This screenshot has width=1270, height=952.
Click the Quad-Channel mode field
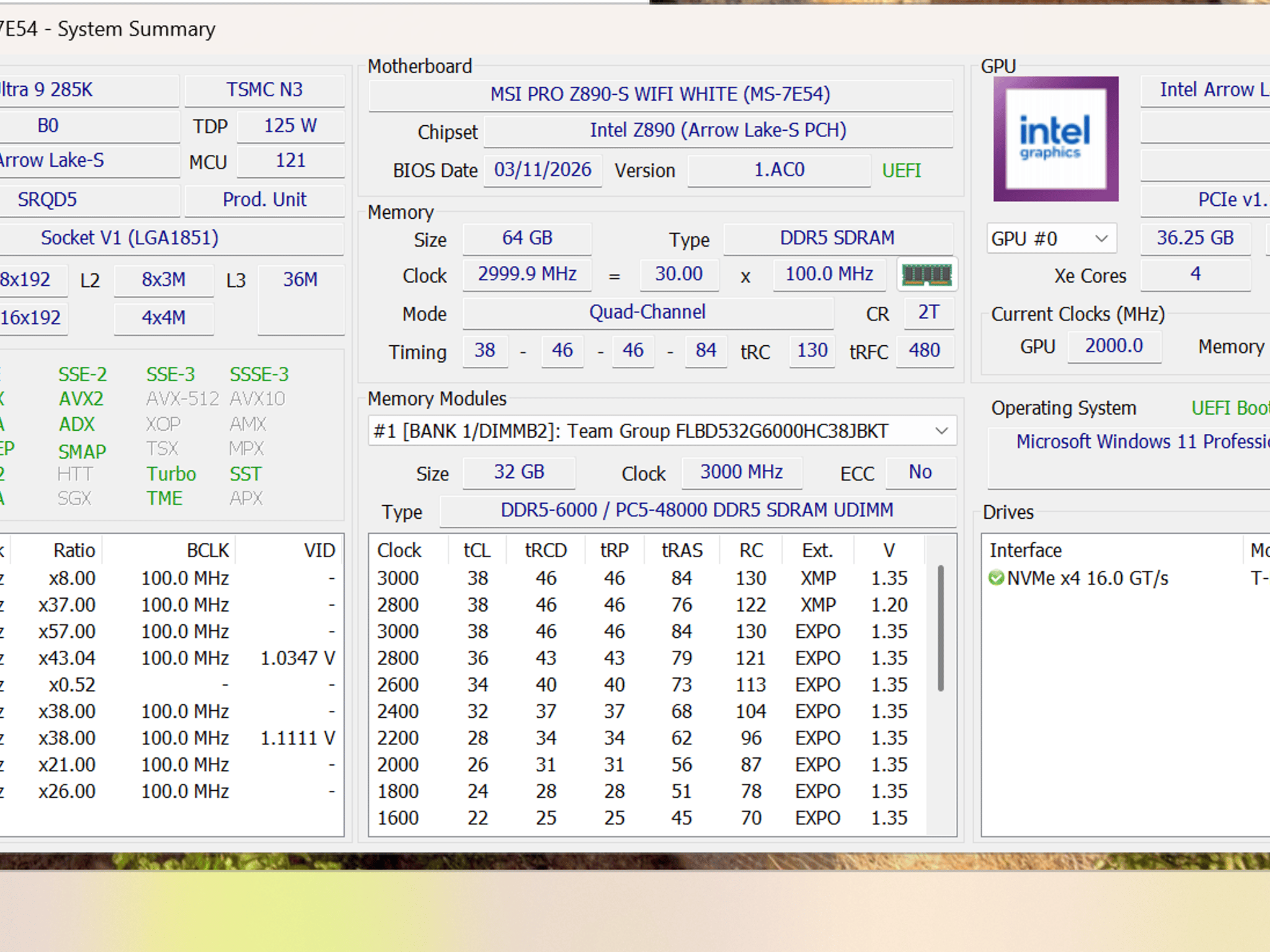648,312
